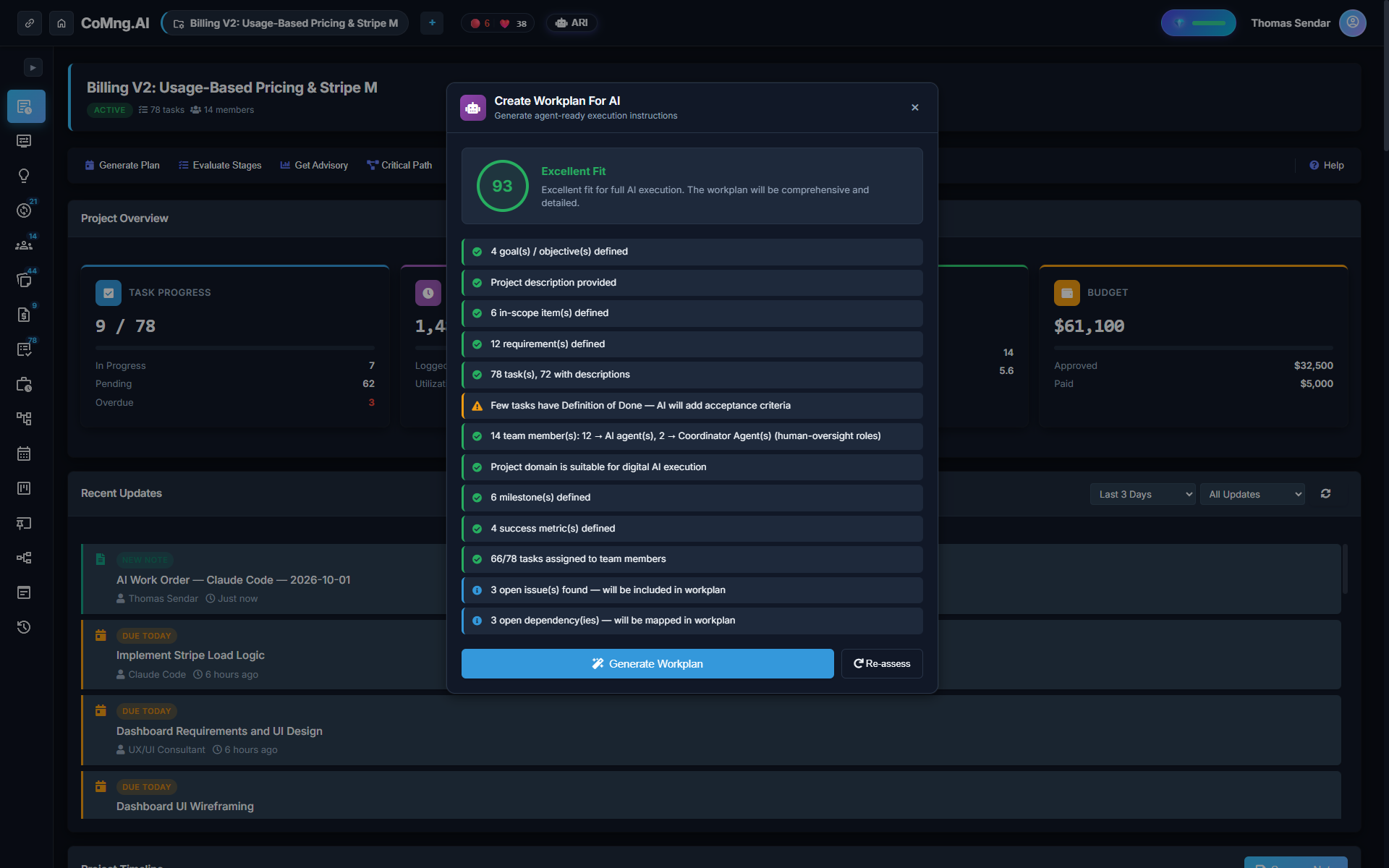The image size is (1389, 868).
Task: Open the task checklist sidebar icon with badge 78
Action: (24, 349)
